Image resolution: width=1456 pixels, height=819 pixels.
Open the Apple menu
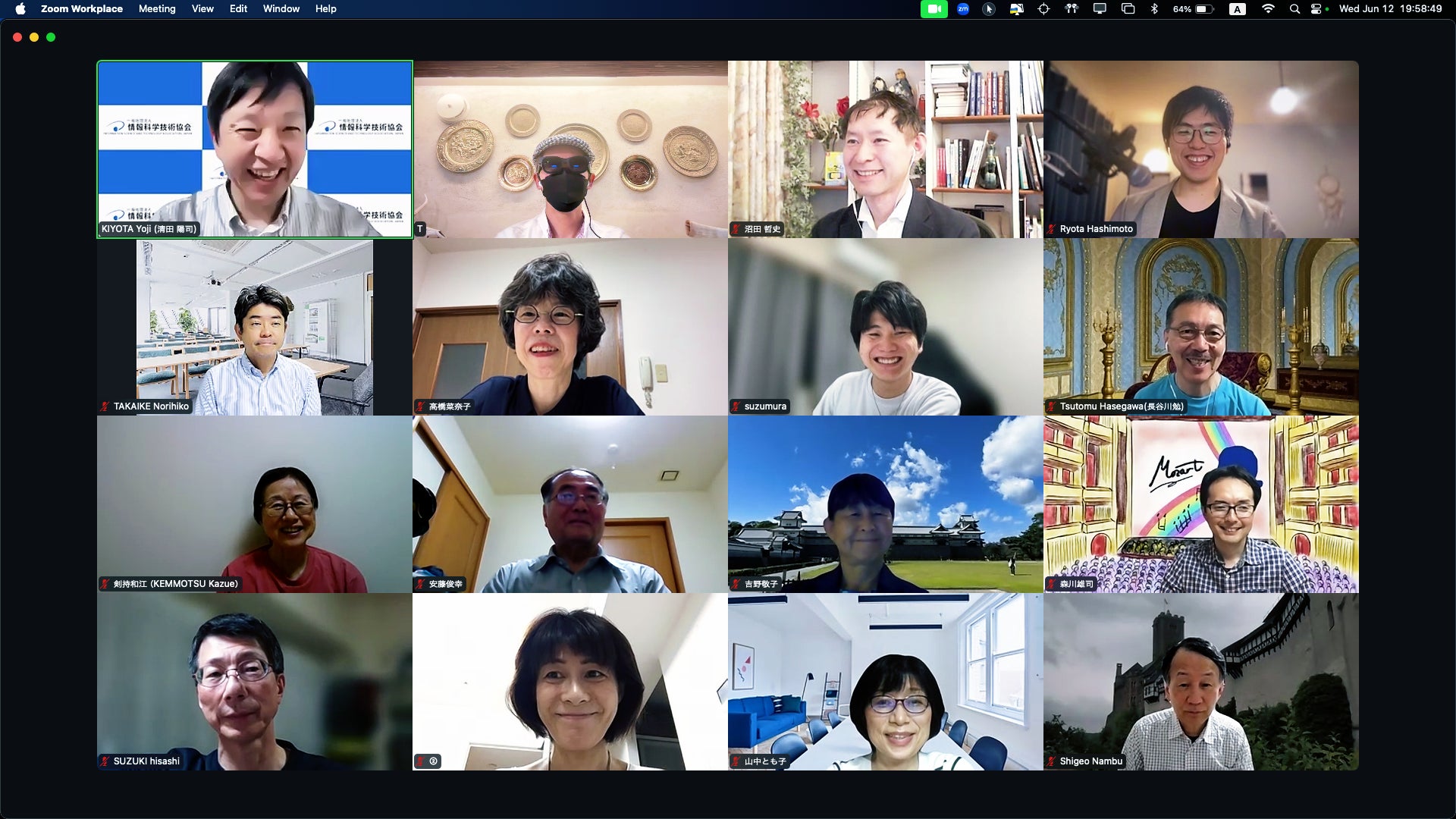pos(20,9)
